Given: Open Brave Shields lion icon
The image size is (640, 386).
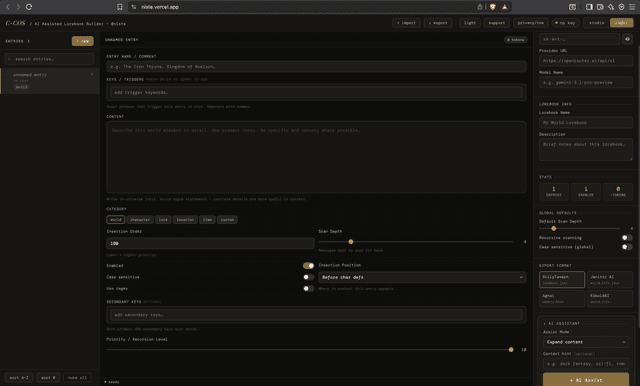Looking at the screenshot, I should [x=493, y=7].
